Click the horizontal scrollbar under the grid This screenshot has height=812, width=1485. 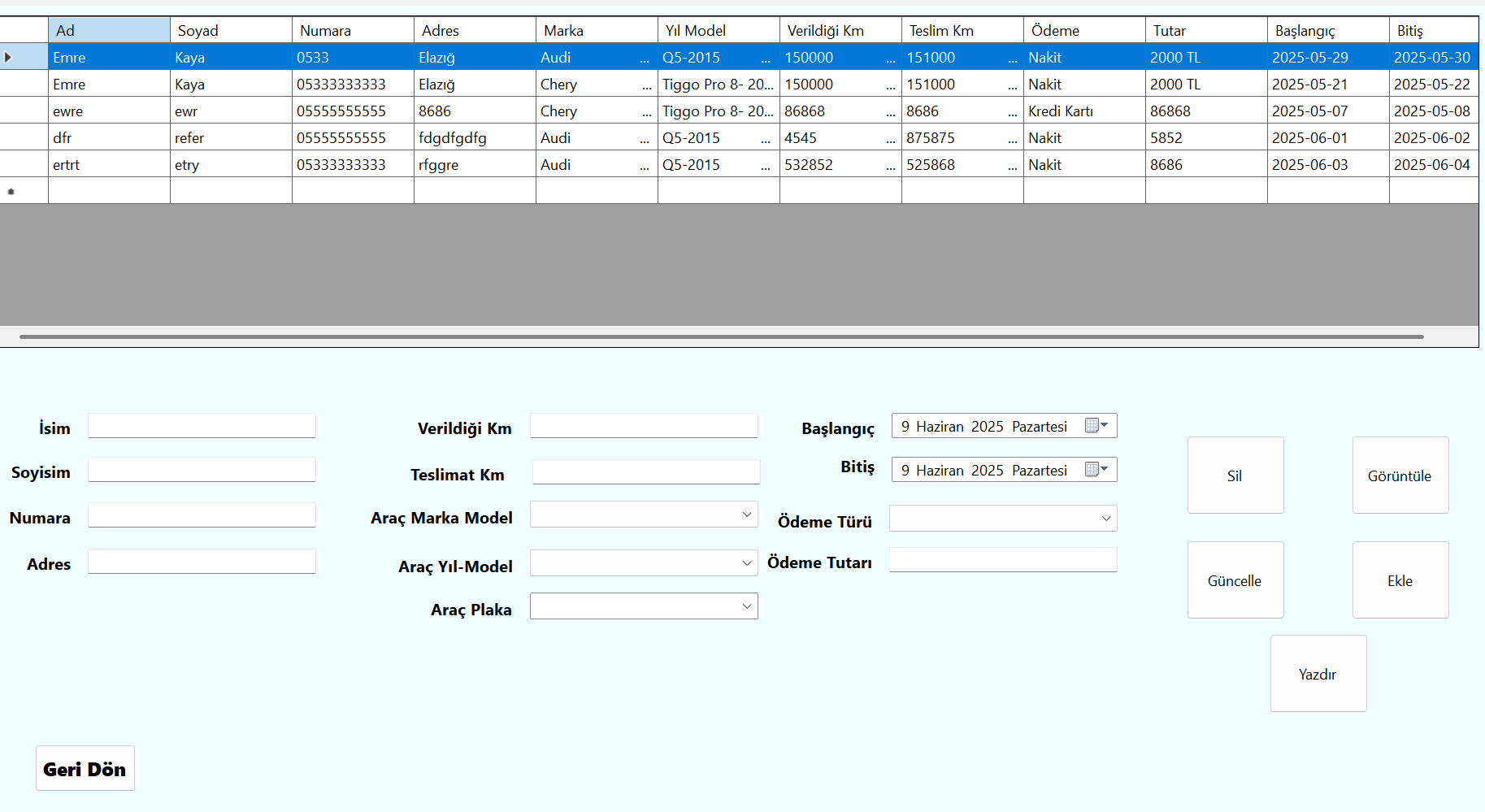(722, 337)
